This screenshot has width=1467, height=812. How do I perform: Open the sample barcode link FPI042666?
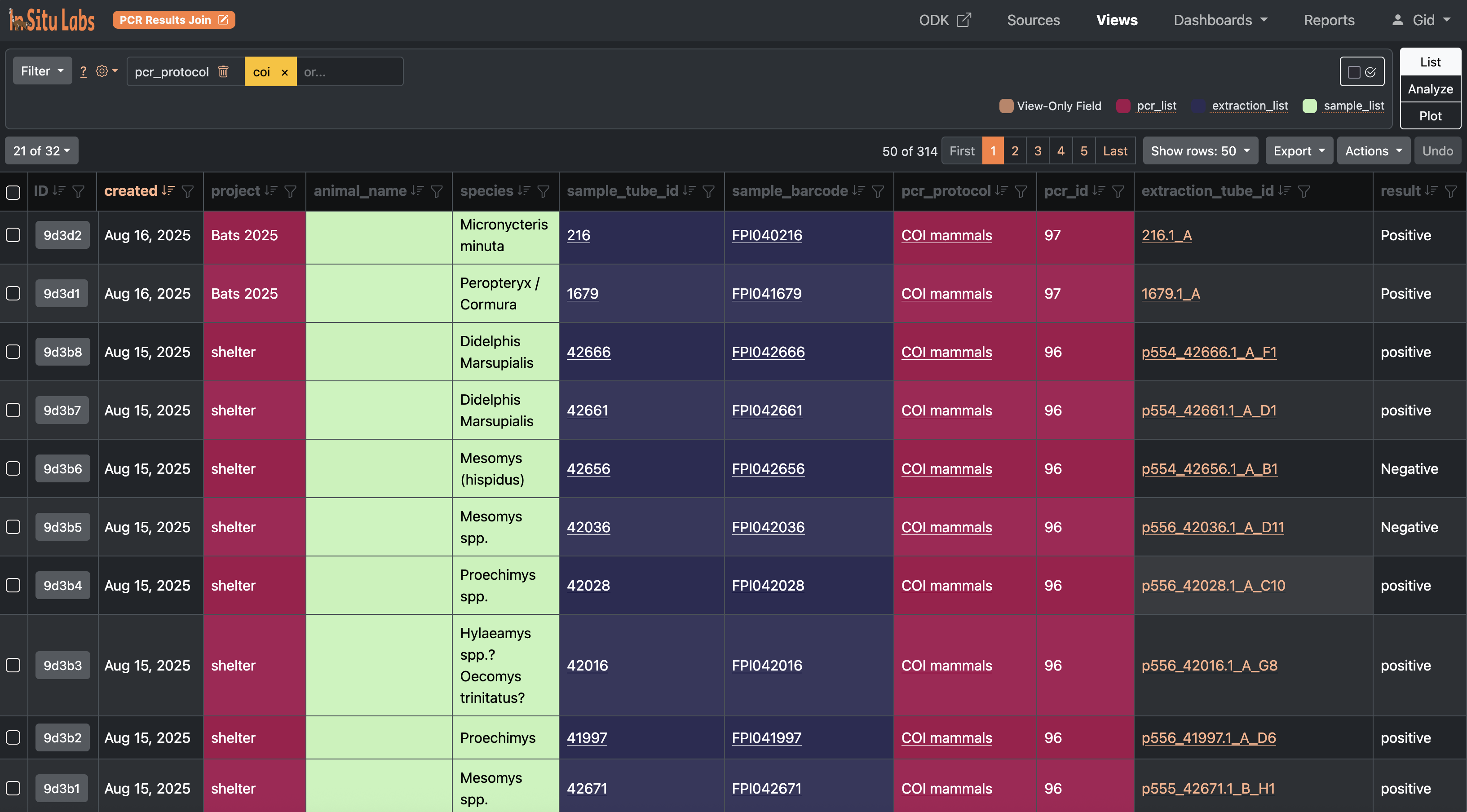coord(768,352)
